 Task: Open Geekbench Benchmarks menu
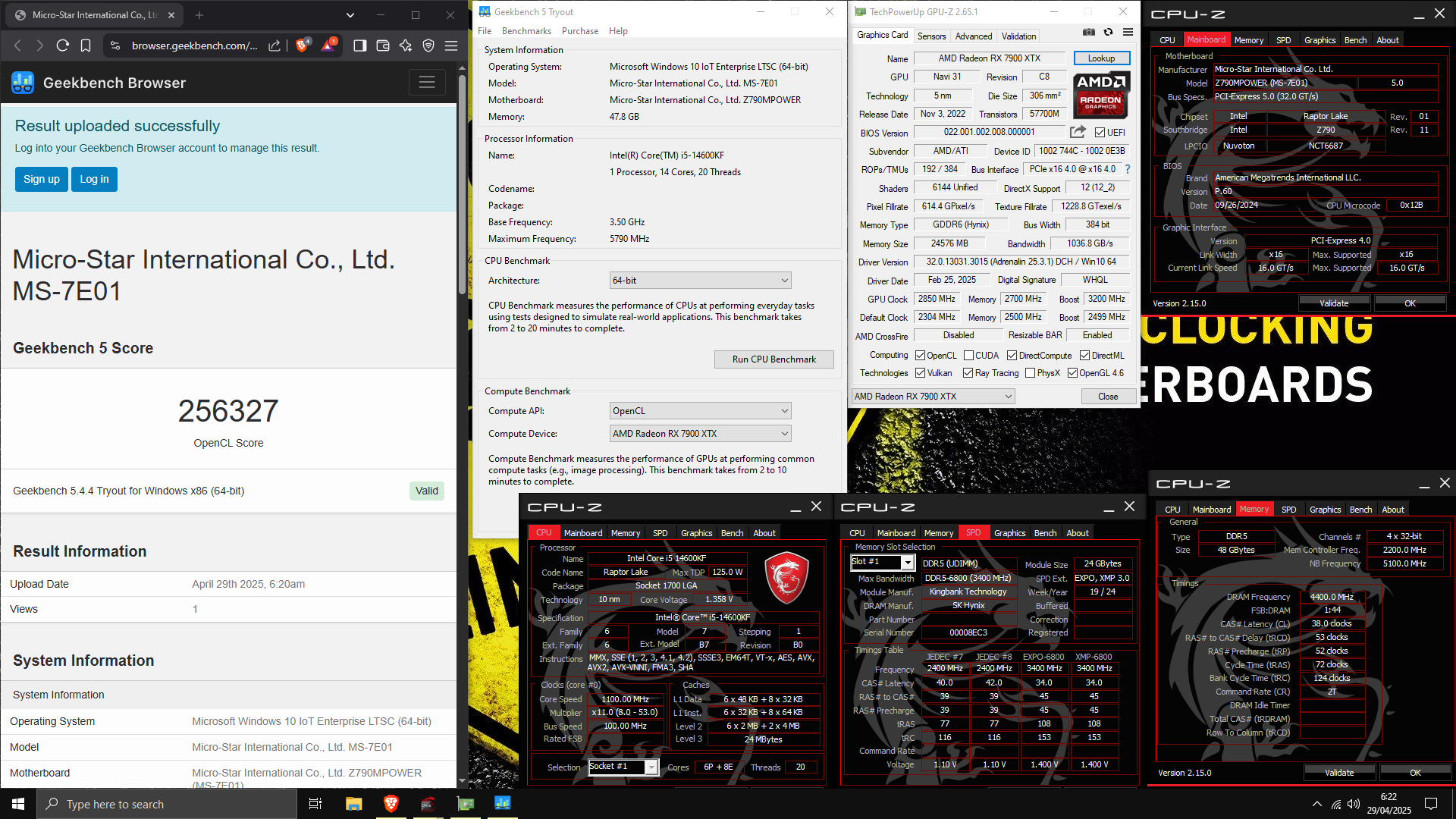526,31
